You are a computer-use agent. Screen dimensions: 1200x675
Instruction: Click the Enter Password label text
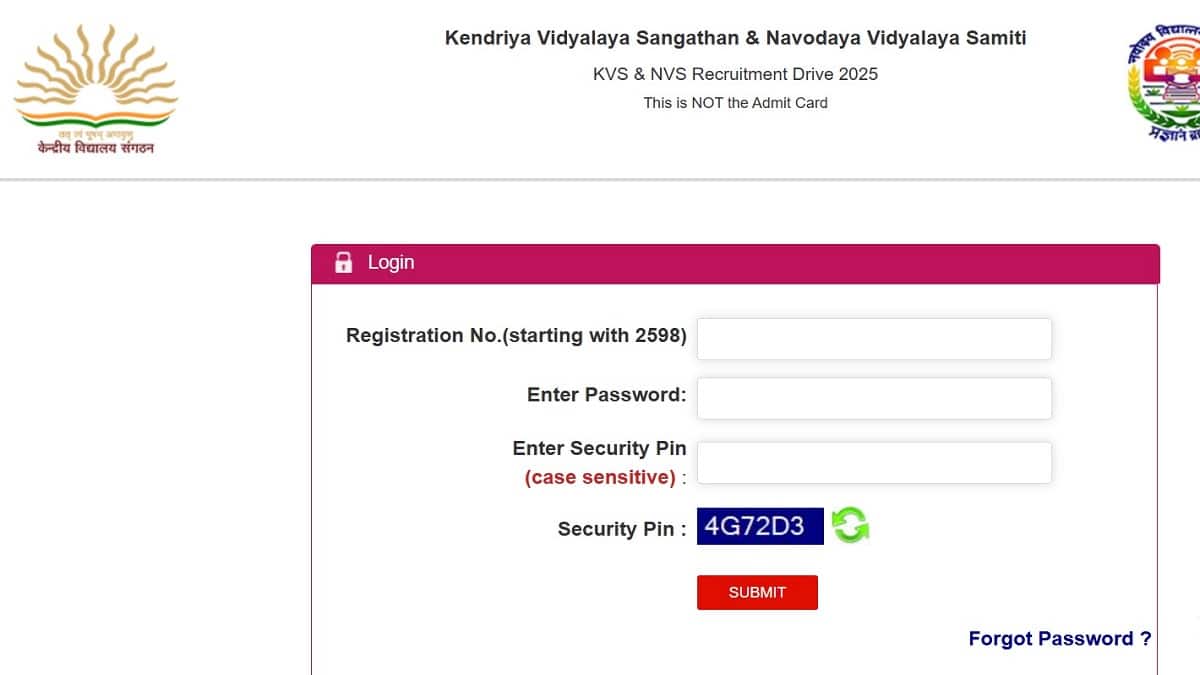pos(606,395)
